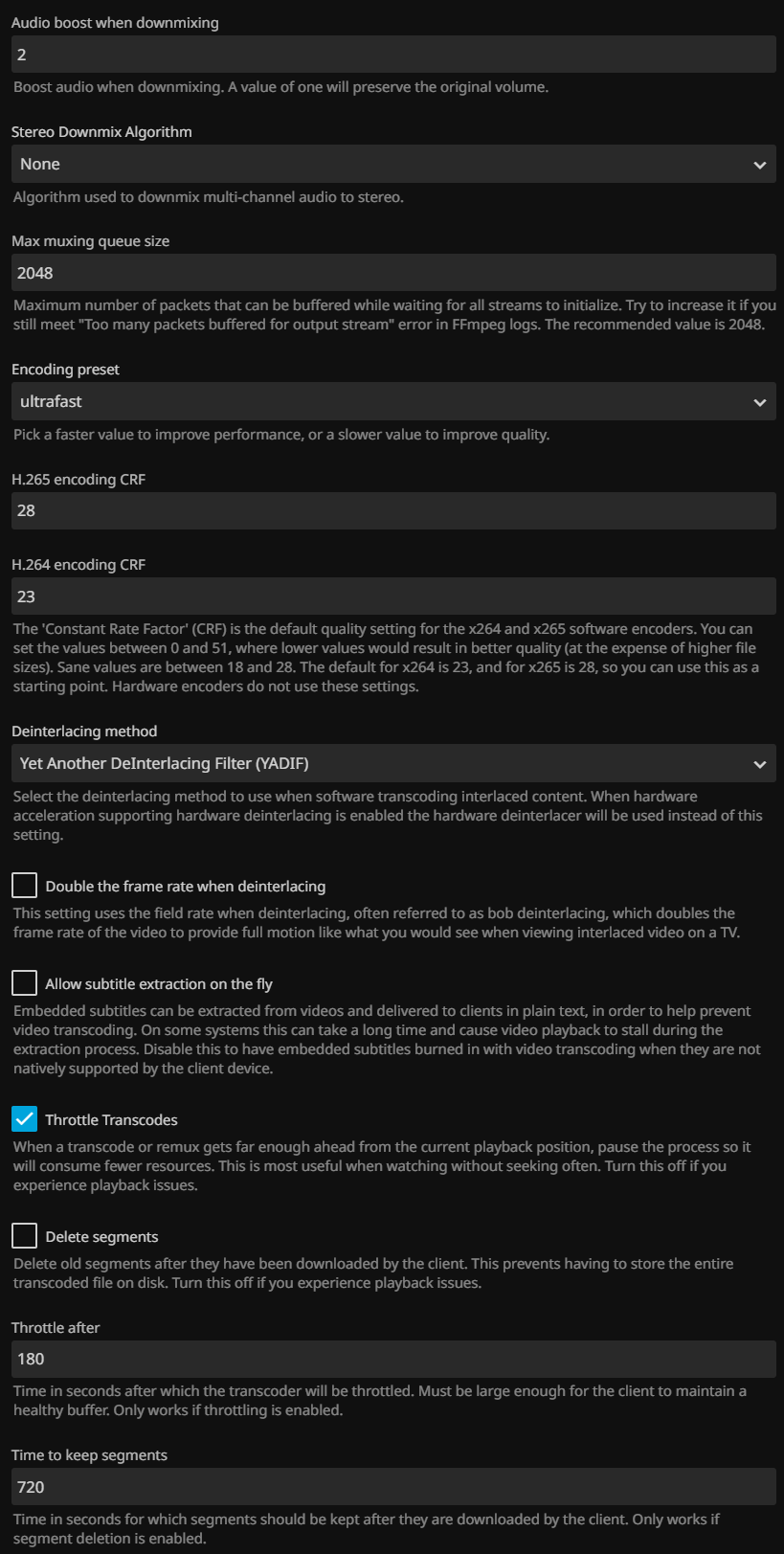784x1554 pixels.
Task: Focus the Max muxing queue size field
Action: (392, 273)
